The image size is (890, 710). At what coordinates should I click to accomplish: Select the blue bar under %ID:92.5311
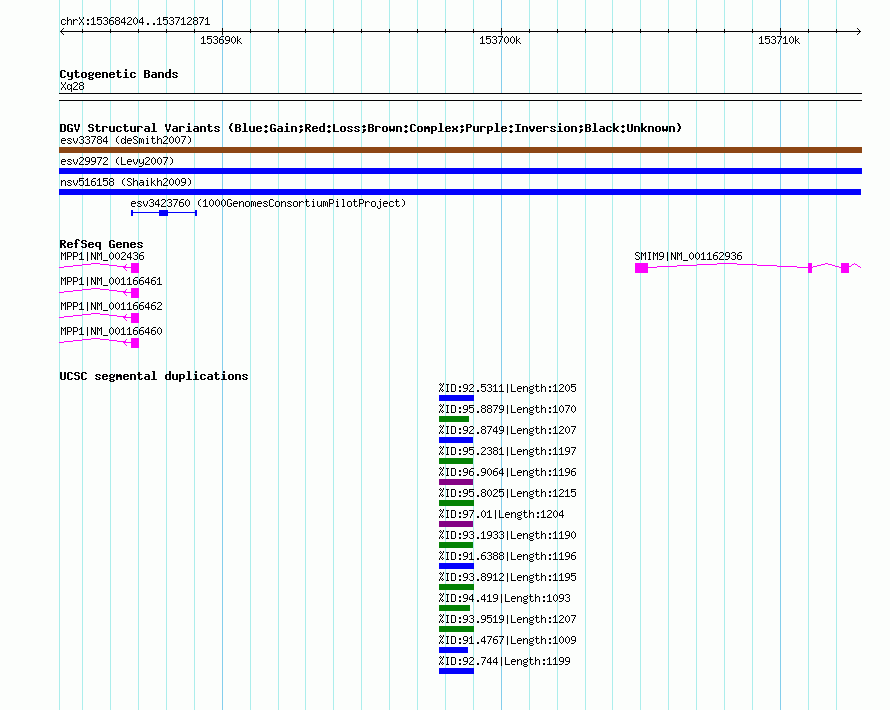click(456, 398)
